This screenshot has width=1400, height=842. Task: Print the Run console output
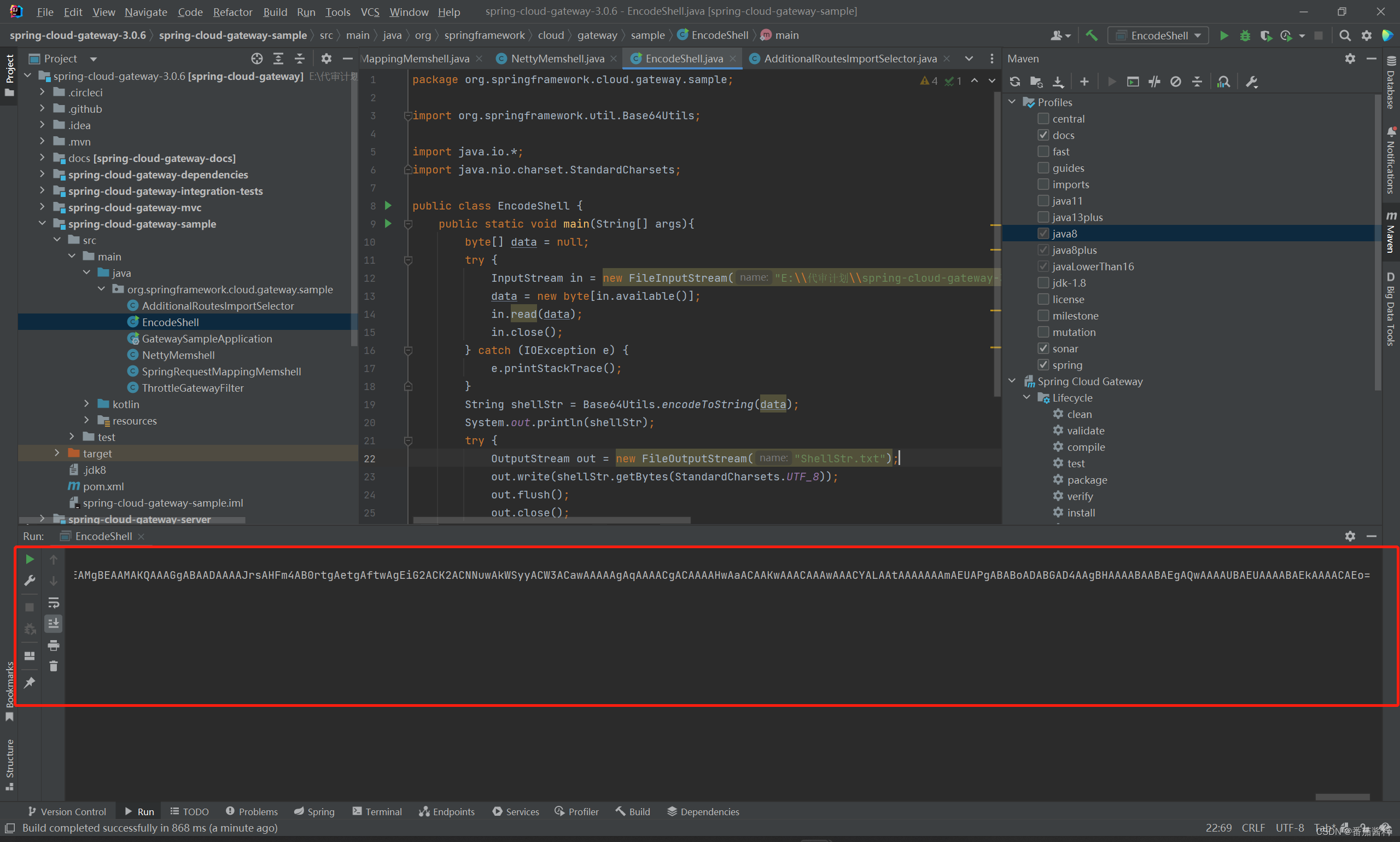pyautogui.click(x=53, y=645)
